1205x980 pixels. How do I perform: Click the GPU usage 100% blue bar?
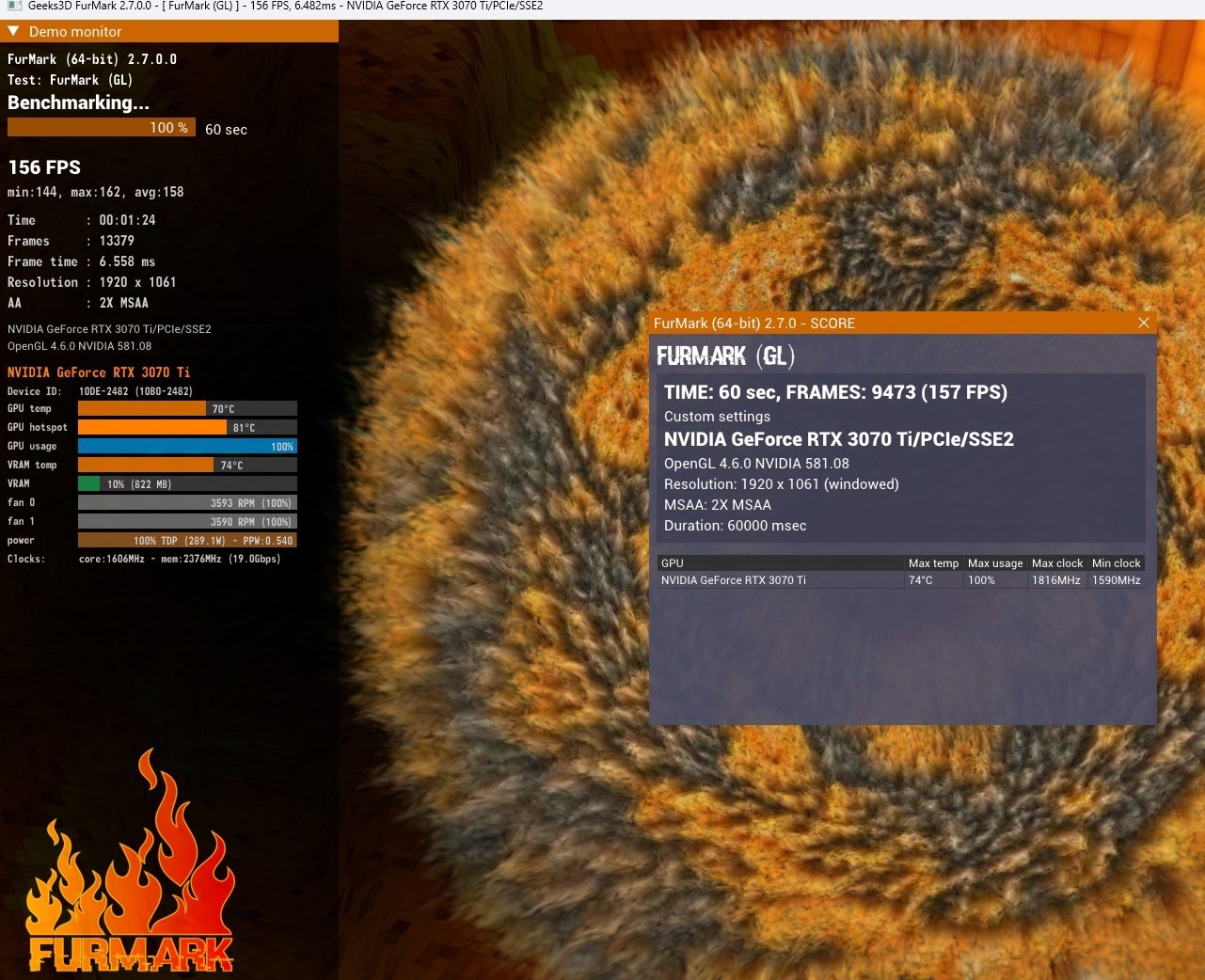[x=187, y=446]
